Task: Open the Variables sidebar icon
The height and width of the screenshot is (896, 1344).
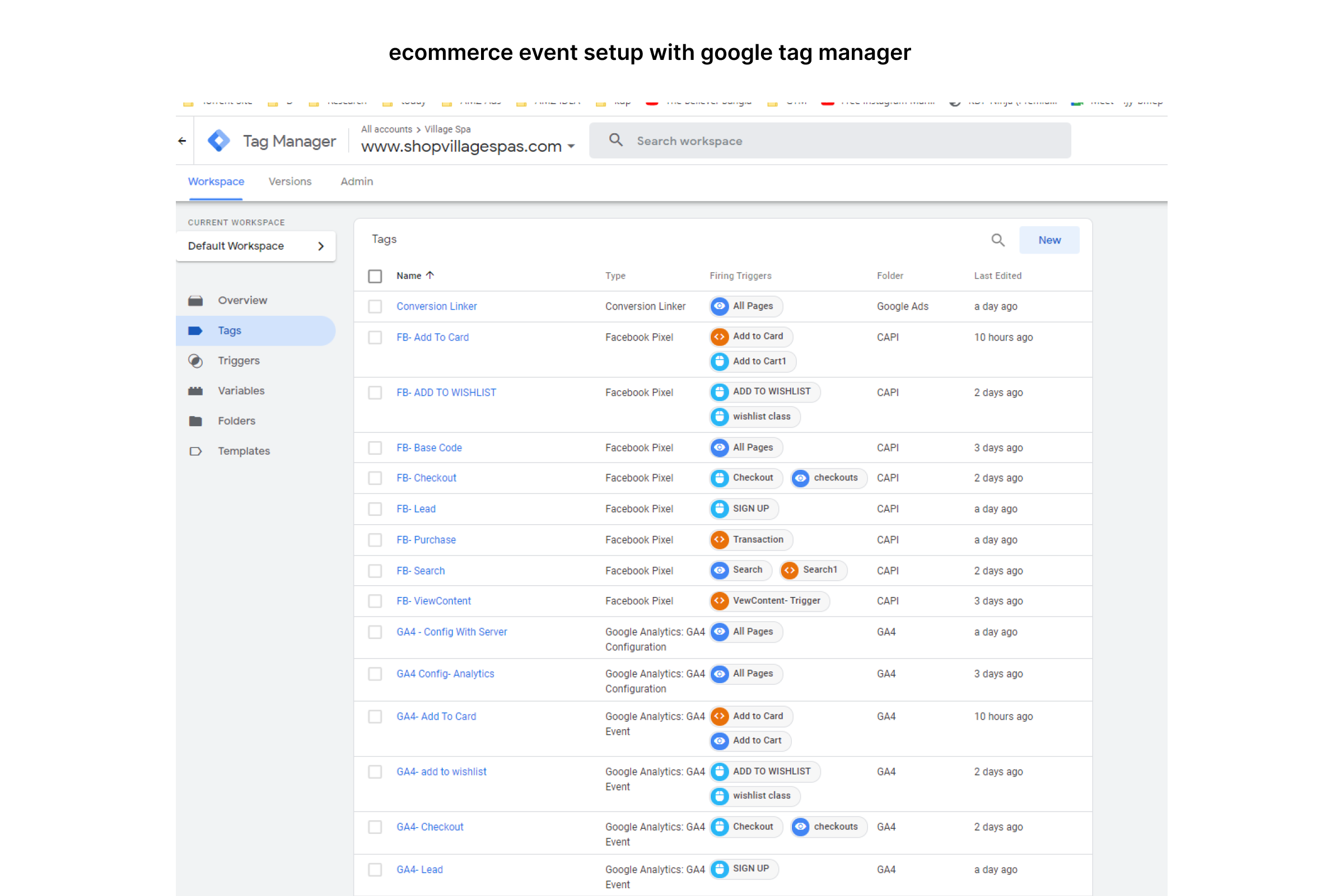Action: point(196,391)
